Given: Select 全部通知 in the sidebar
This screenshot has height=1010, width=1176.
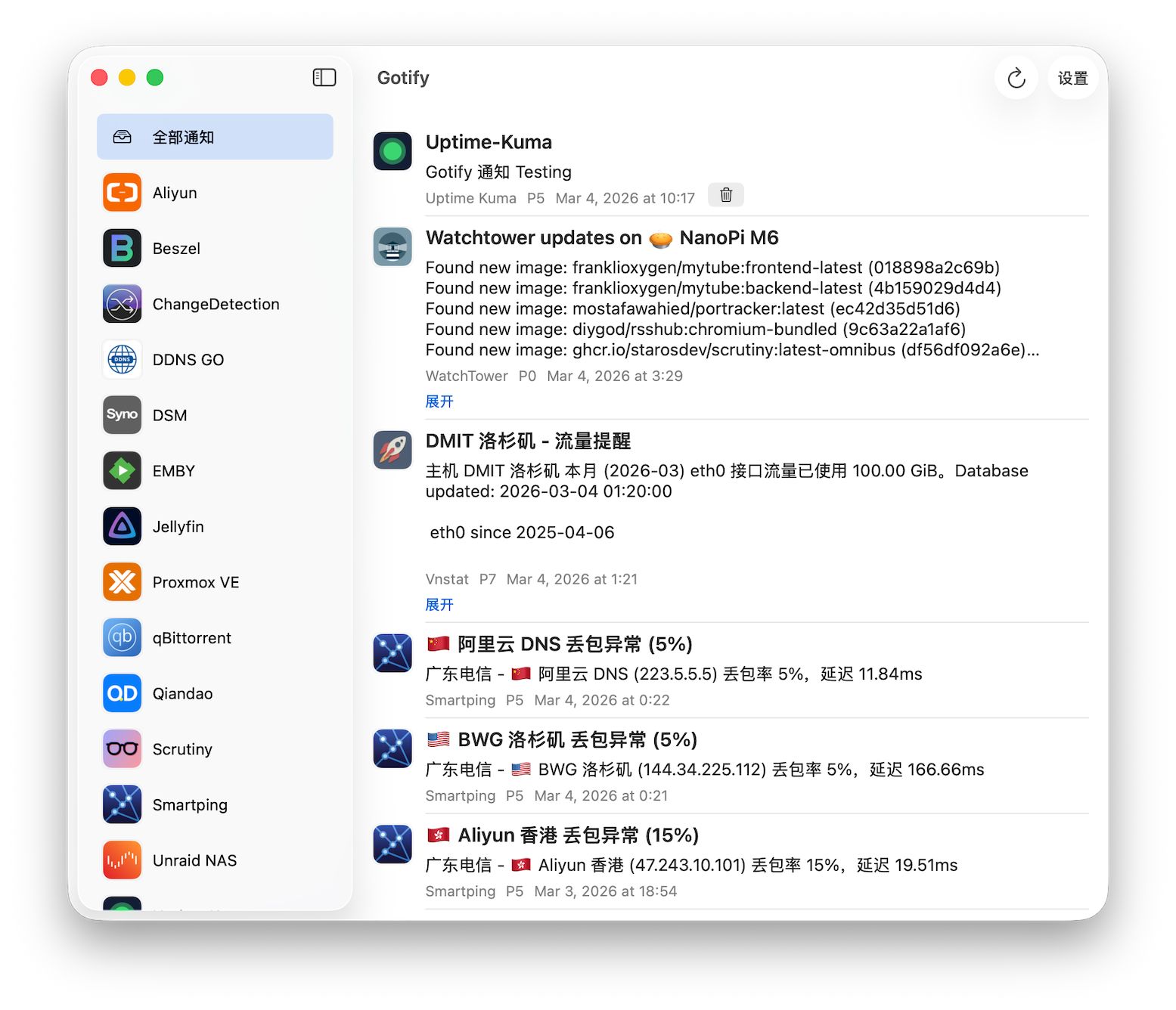Looking at the screenshot, I should (x=183, y=137).
